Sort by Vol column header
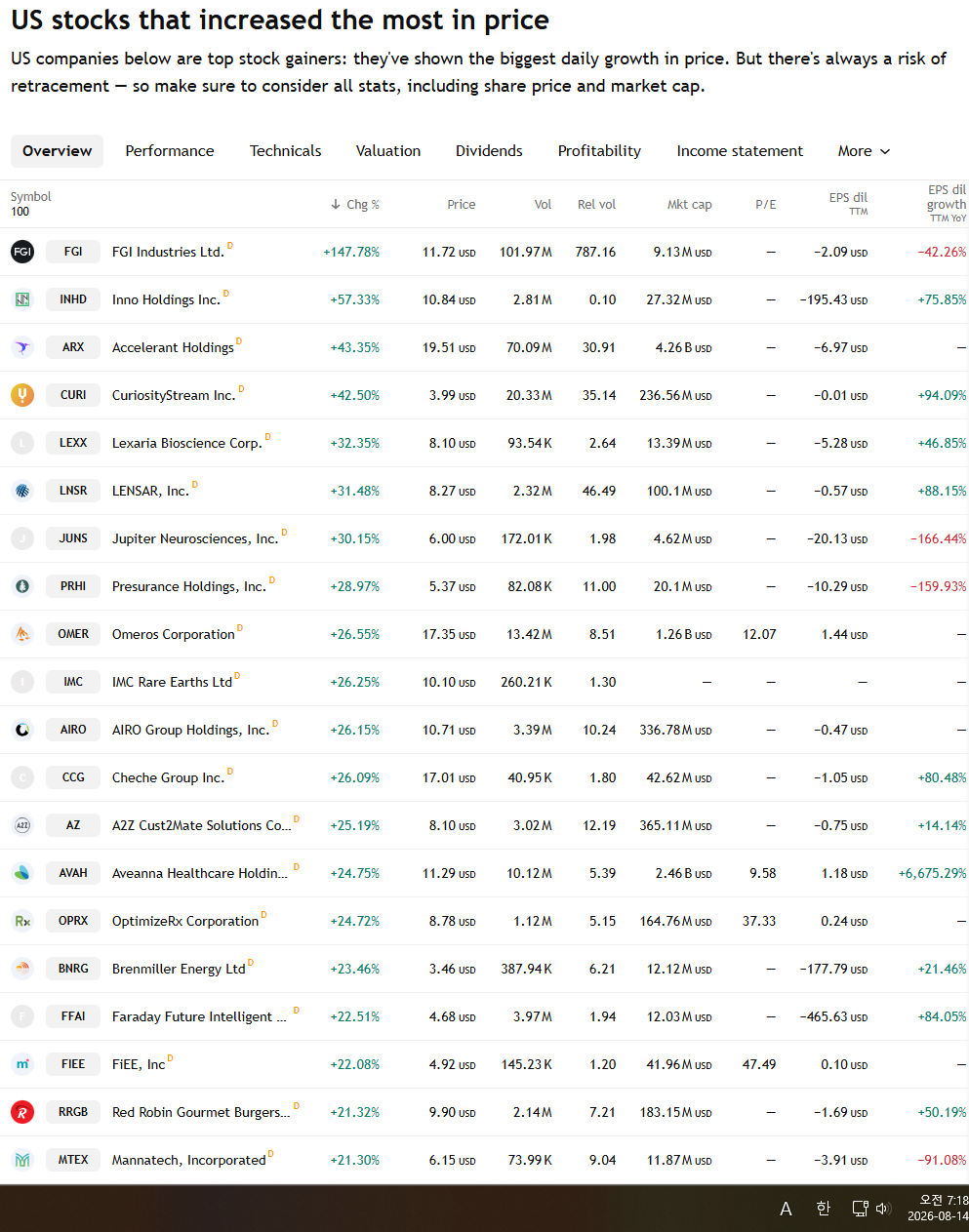Image resolution: width=969 pixels, height=1232 pixels. pos(543,205)
